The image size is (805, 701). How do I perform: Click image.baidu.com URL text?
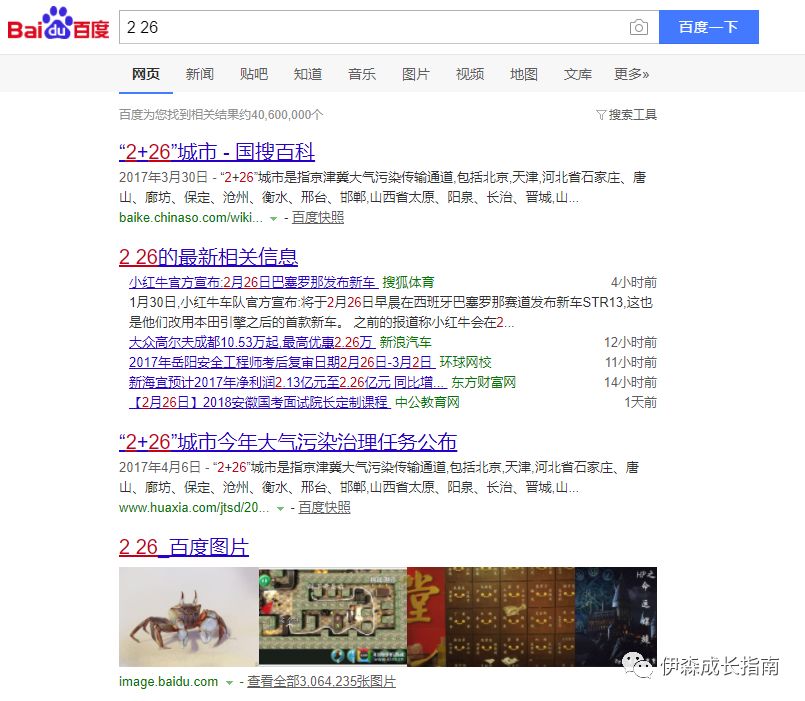pyautogui.click(x=168, y=682)
